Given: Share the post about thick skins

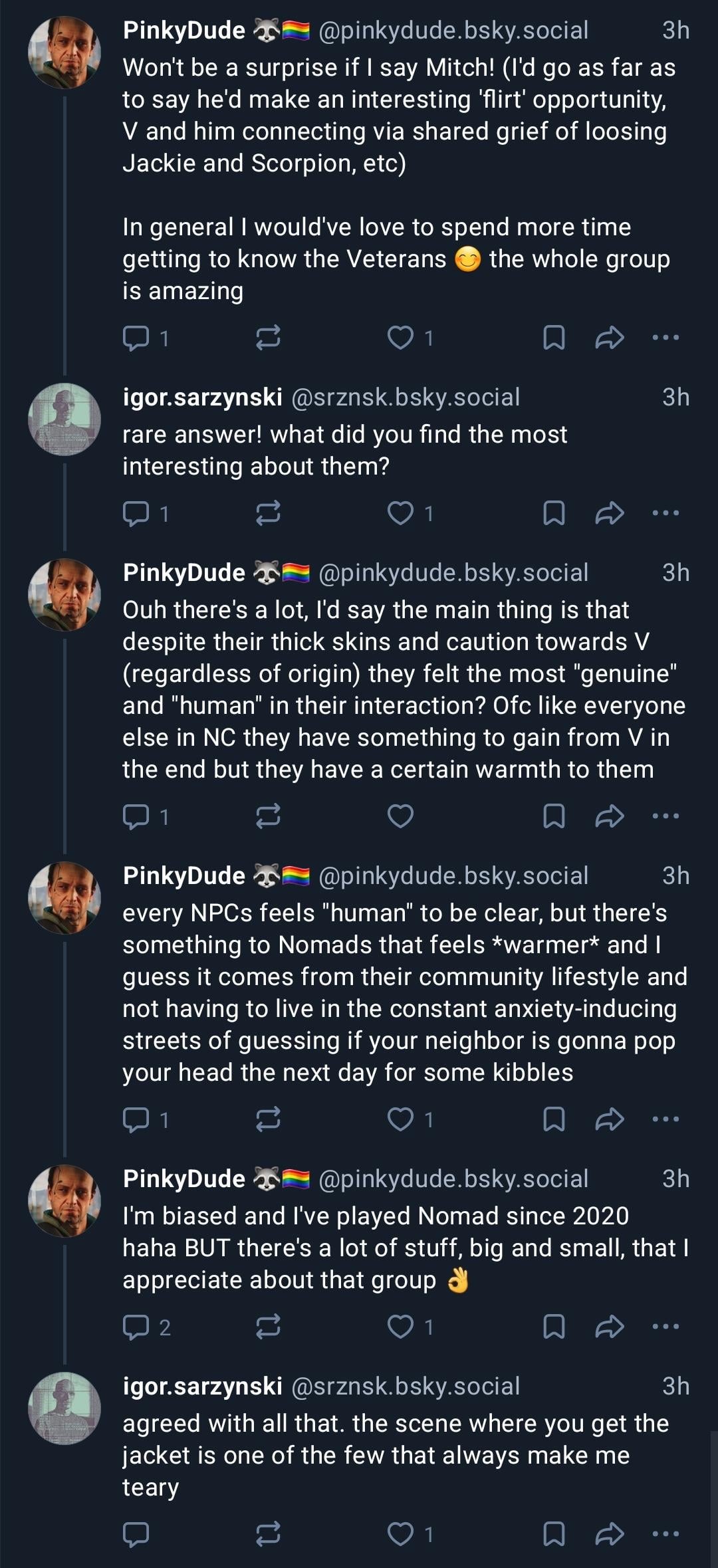Looking at the screenshot, I should click(609, 816).
